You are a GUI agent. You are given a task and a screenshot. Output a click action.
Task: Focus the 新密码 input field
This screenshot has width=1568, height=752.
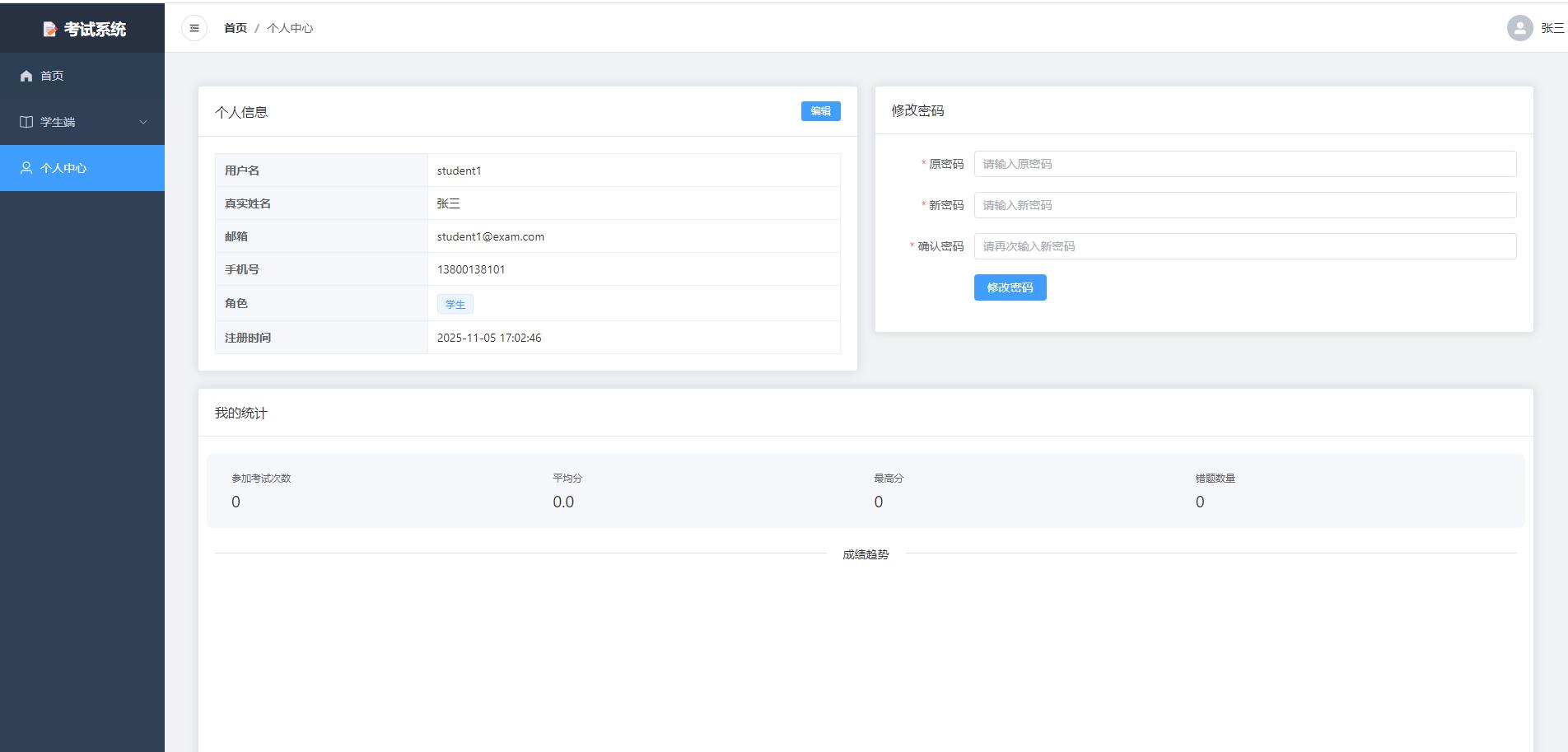(x=1244, y=205)
